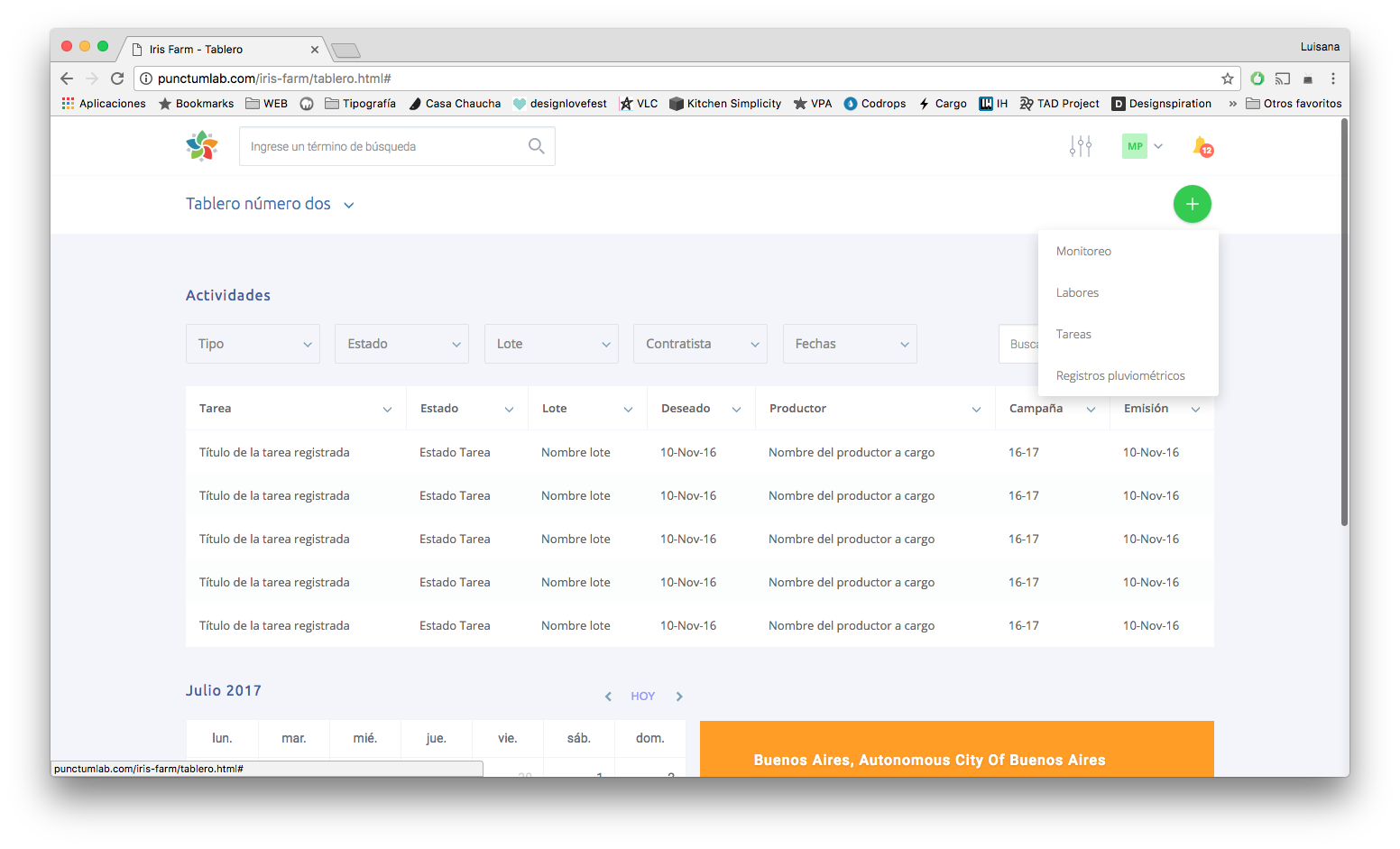1400x849 pixels.
Task: Click the Iris Farm pinwheel logo
Action: click(202, 146)
